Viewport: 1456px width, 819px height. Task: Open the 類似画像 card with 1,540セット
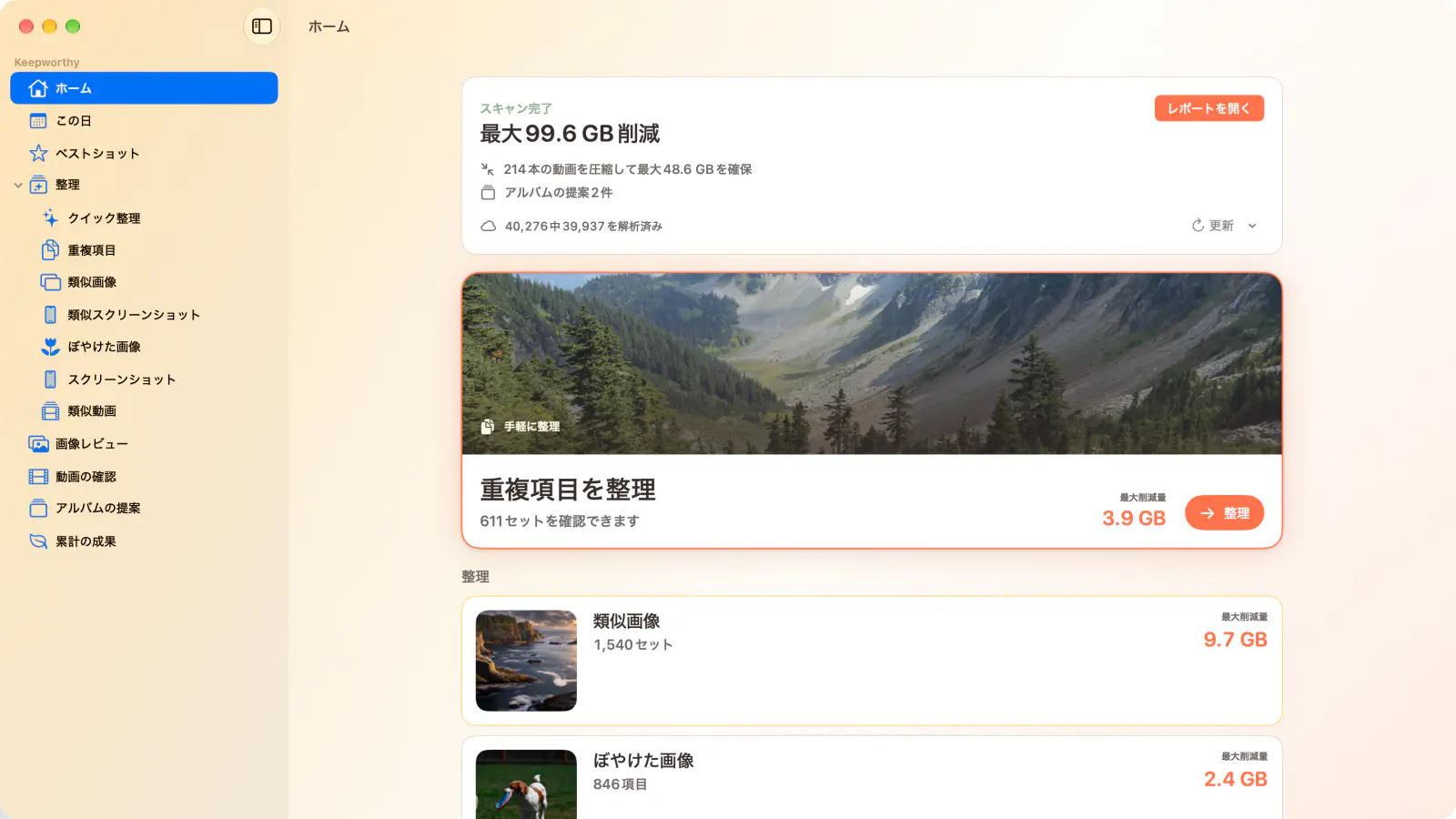(872, 661)
